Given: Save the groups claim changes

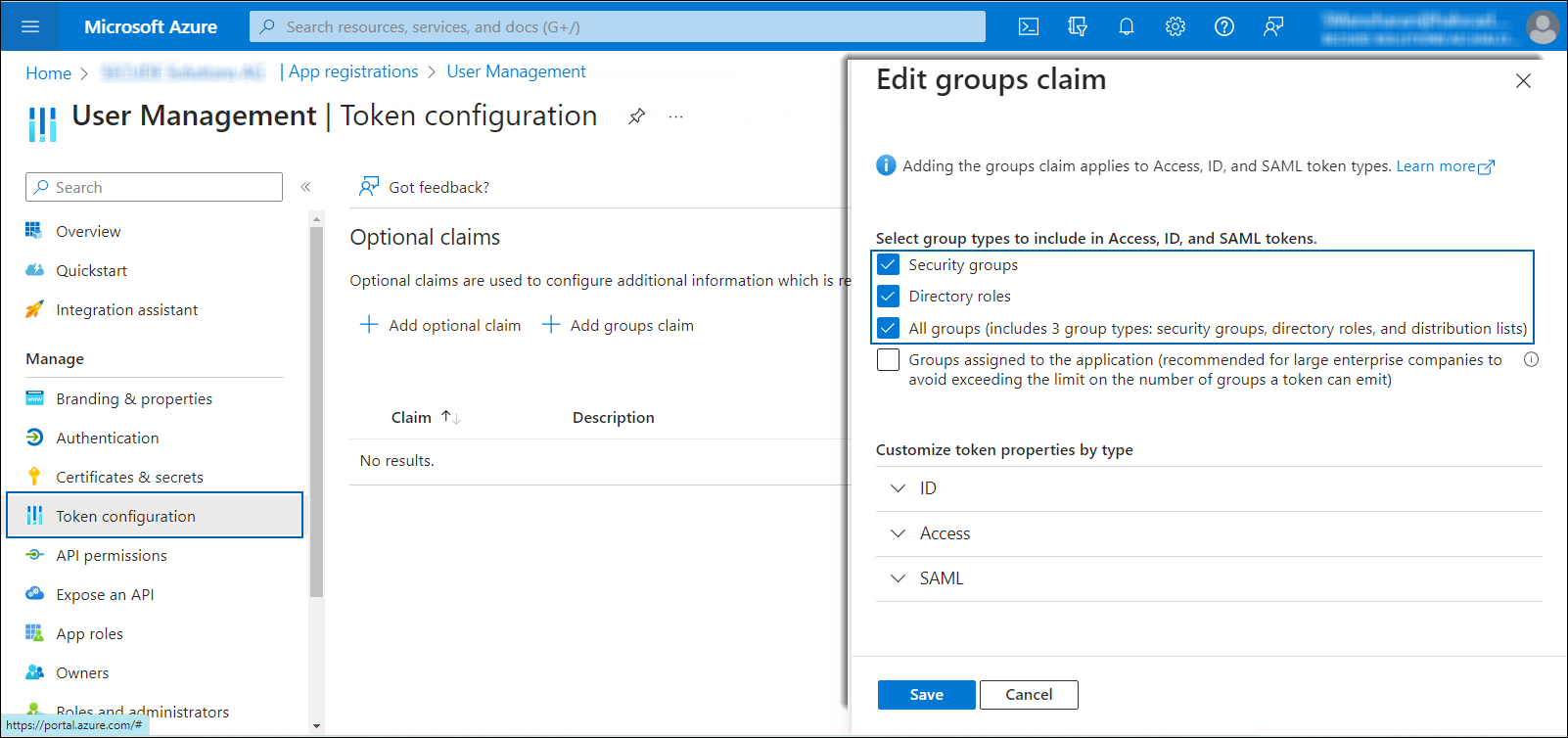Looking at the screenshot, I should click(926, 695).
